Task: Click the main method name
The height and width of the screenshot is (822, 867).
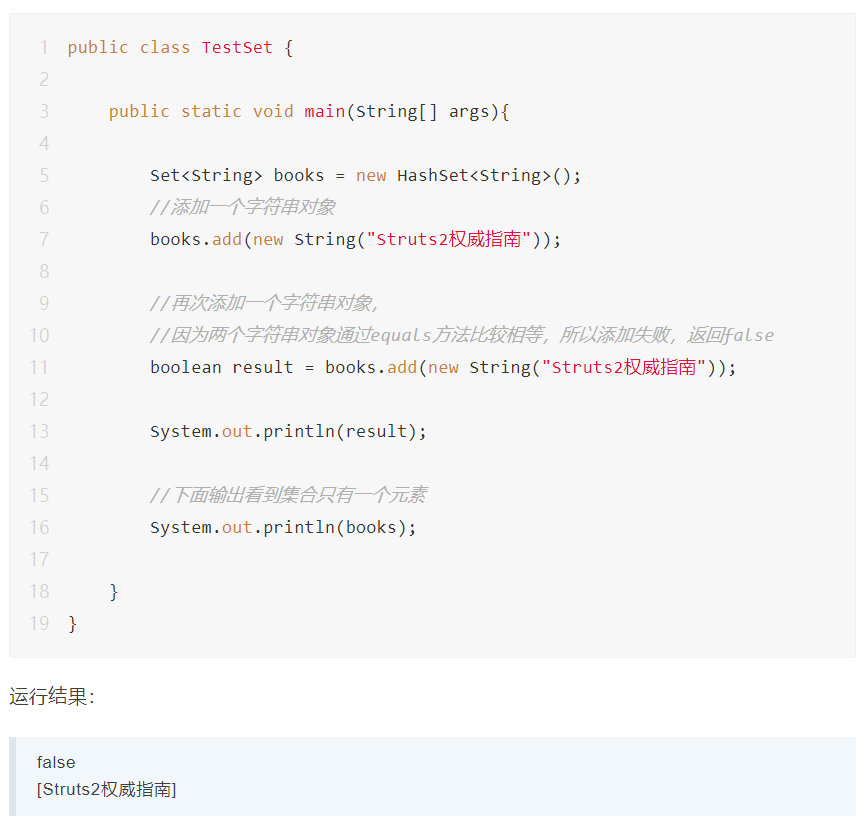Action: pos(325,112)
